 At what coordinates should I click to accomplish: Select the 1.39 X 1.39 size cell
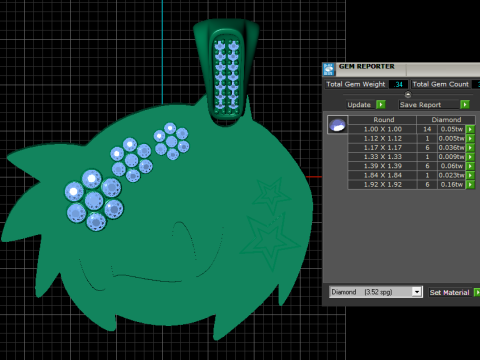click(x=383, y=166)
